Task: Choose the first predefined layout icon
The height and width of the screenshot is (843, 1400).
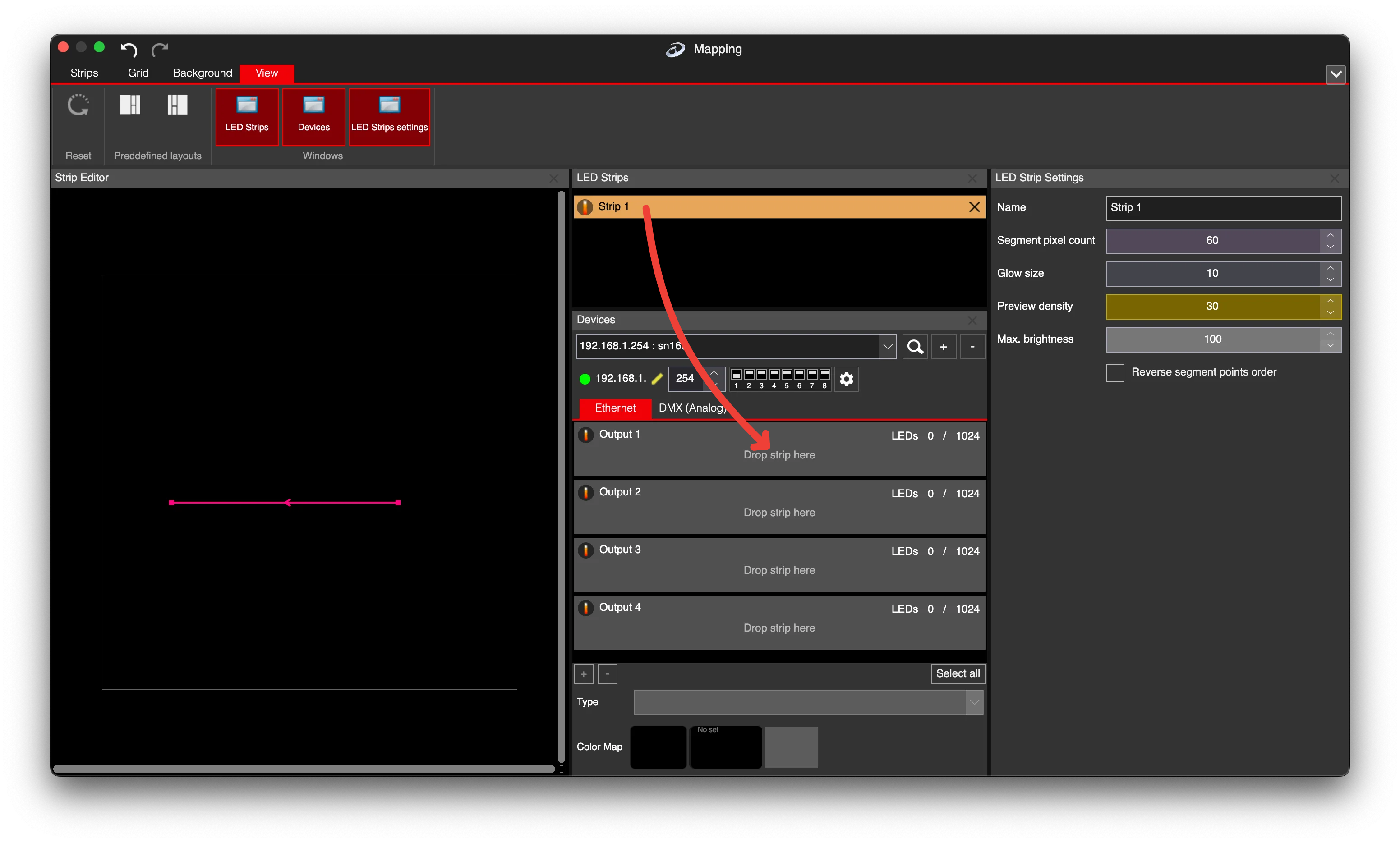Action: (x=130, y=105)
